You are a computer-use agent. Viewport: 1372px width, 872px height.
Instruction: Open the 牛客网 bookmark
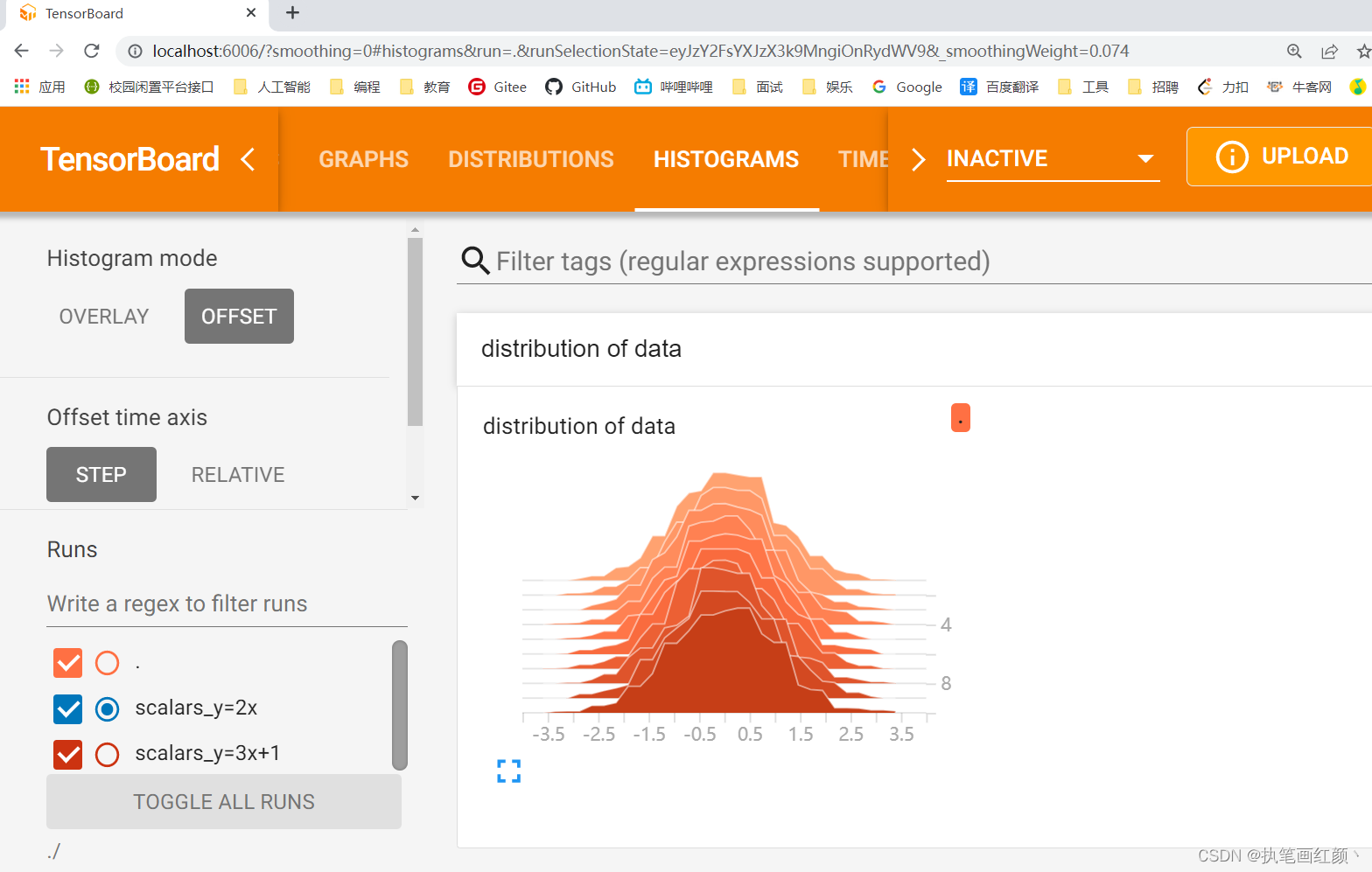pos(1299,87)
